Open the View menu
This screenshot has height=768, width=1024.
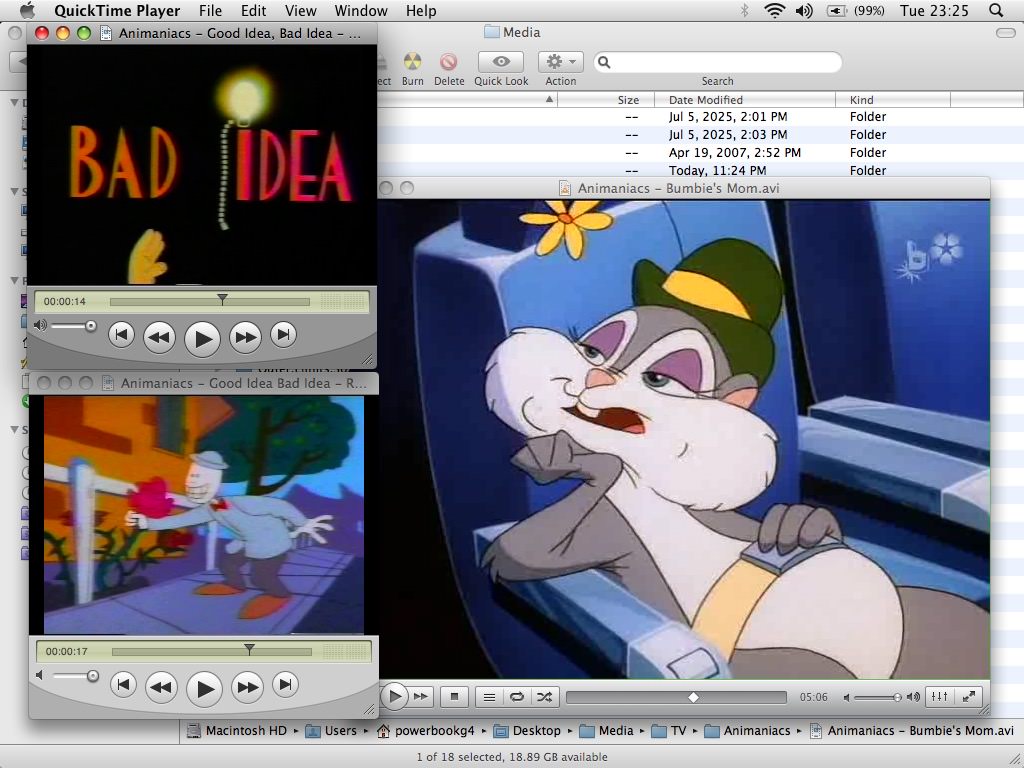300,10
